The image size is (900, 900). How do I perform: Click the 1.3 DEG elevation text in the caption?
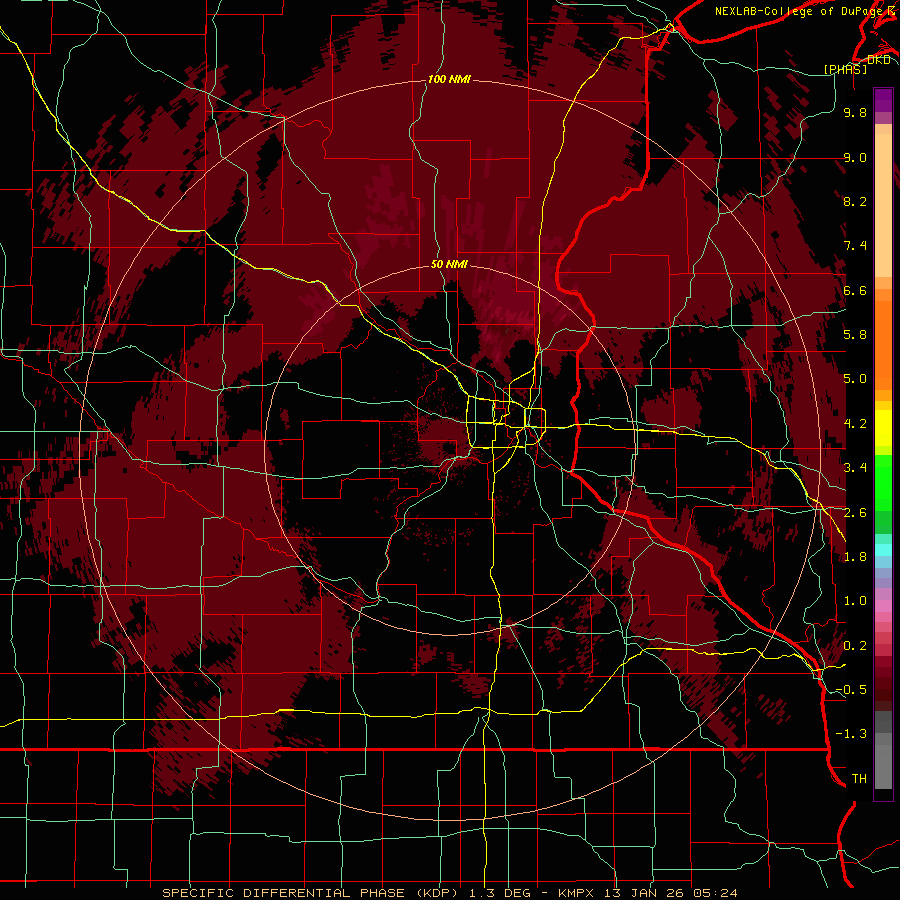click(x=500, y=893)
